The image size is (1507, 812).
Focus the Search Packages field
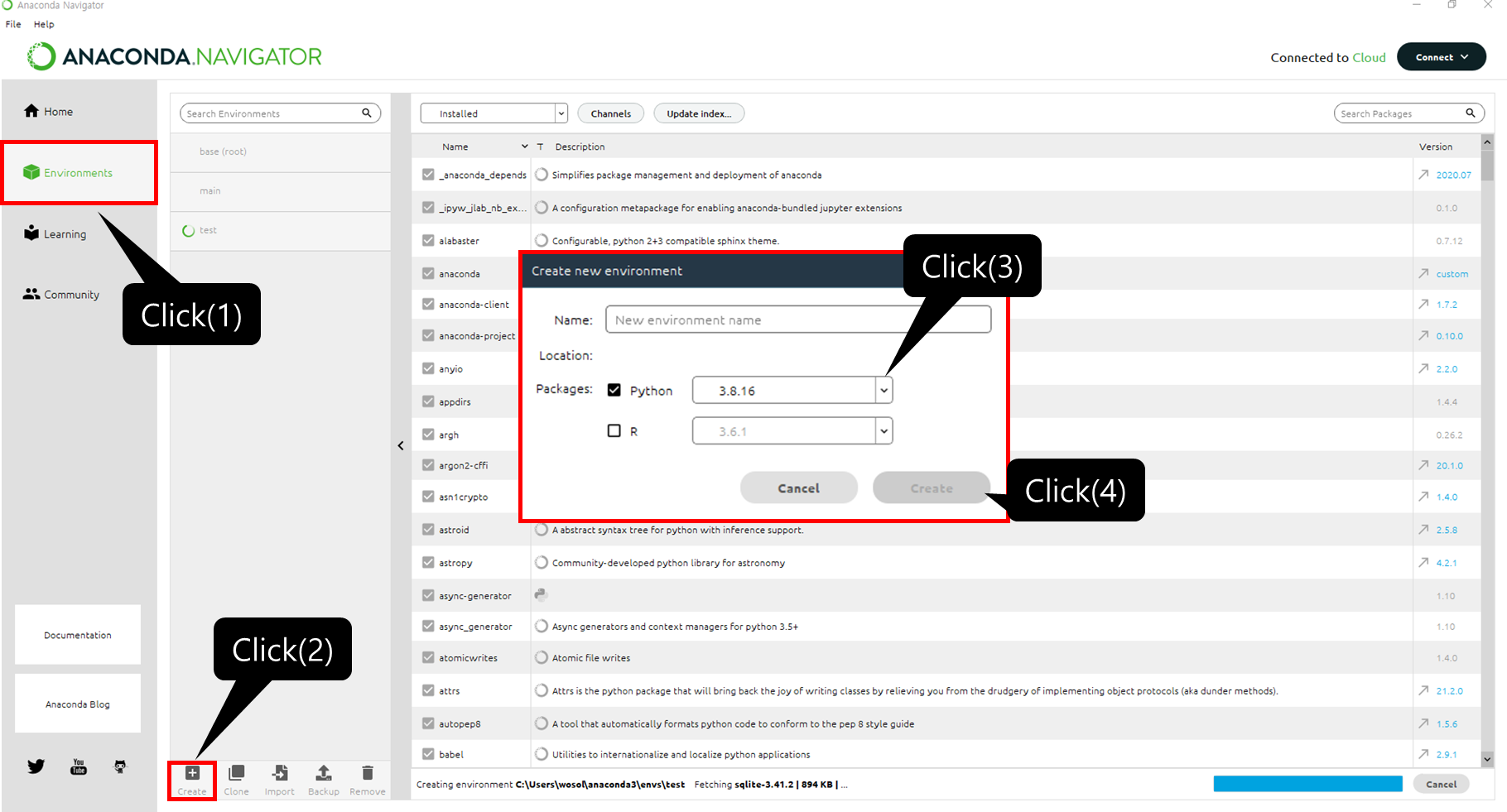(x=1408, y=113)
